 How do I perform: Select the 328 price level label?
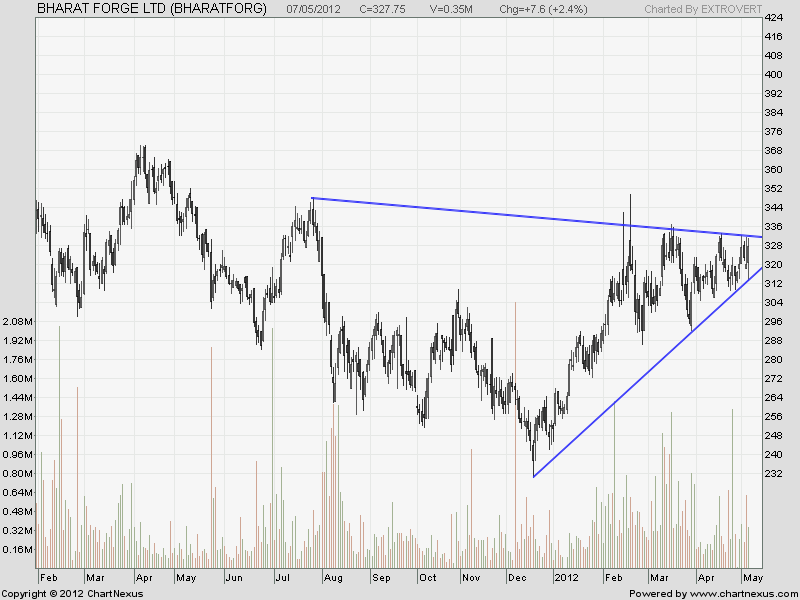tap(773, 246)
